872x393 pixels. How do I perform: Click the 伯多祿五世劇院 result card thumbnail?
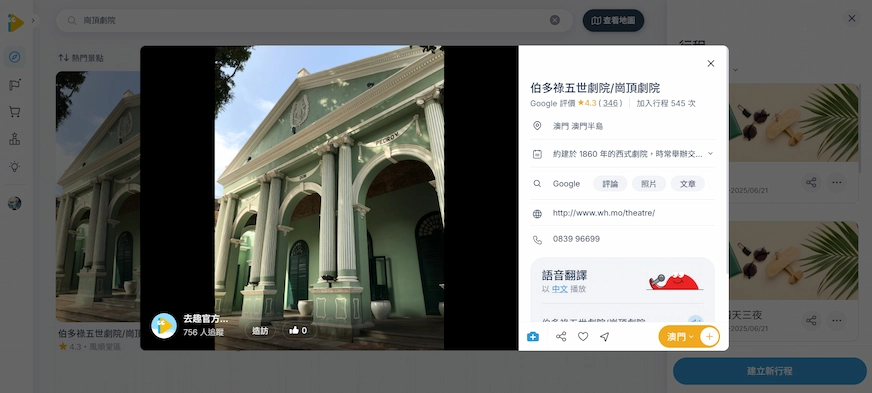tap(98, 196)
